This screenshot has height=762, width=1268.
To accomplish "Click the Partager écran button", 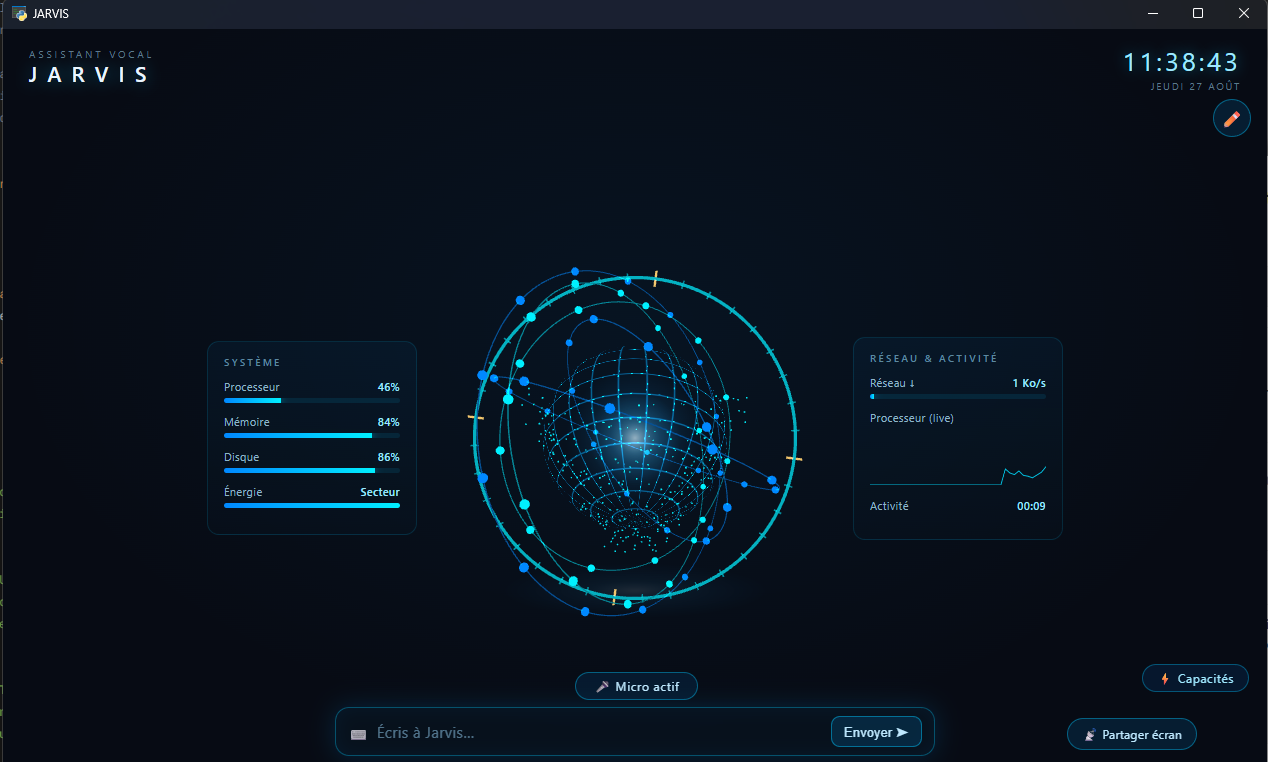I will 1132,734.
